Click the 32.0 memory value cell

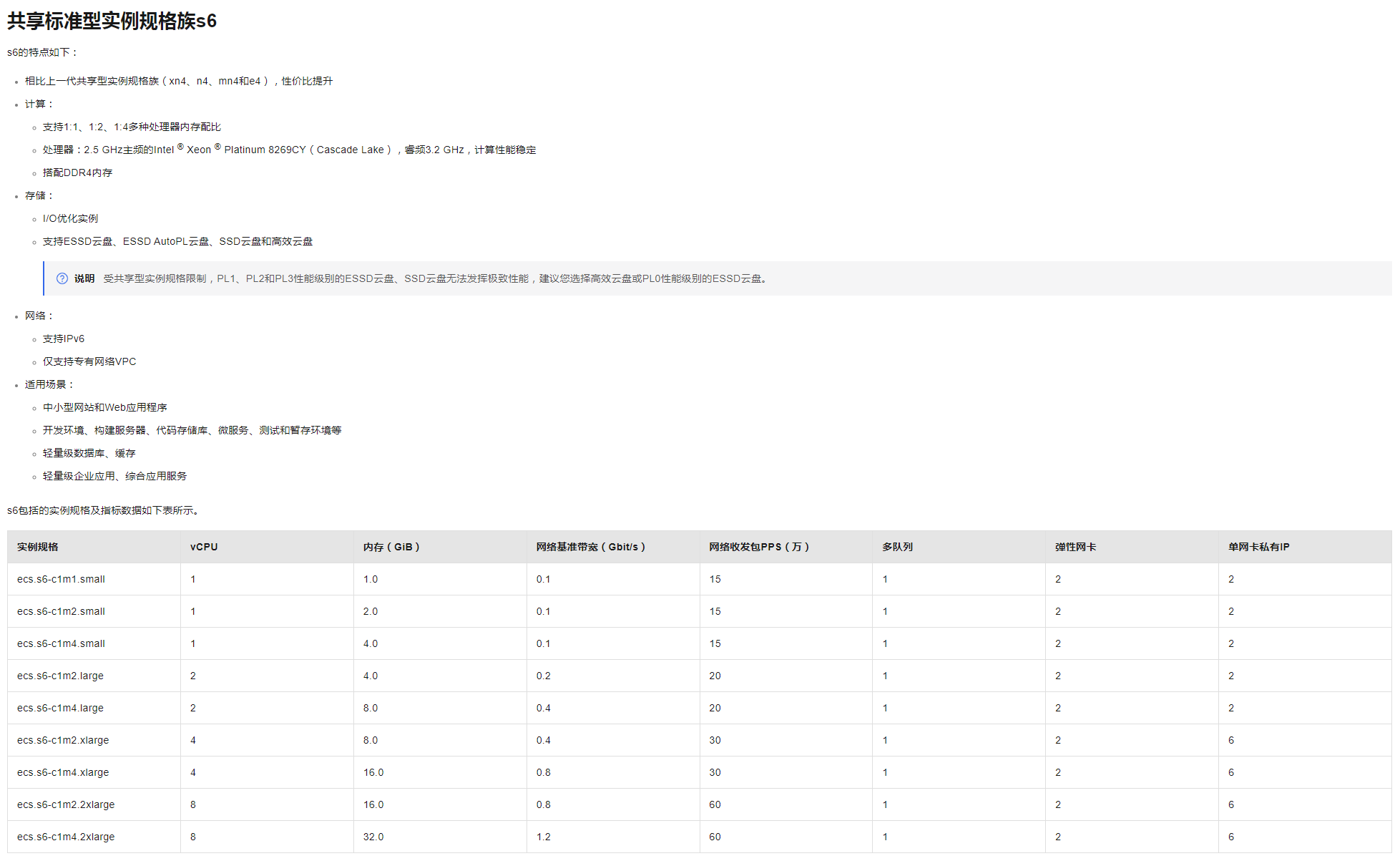click(x=373, y=837)
